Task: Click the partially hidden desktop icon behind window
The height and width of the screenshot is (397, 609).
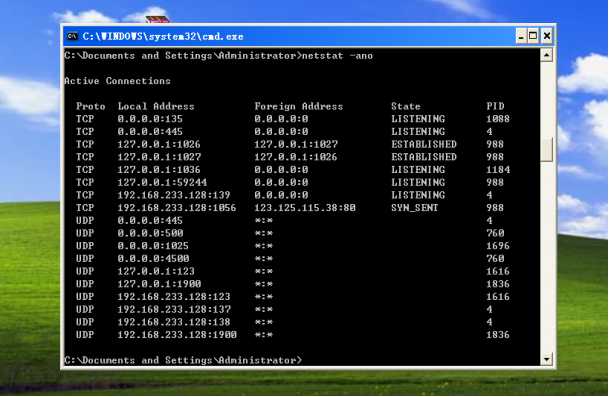Action: [x=157, y=19]
